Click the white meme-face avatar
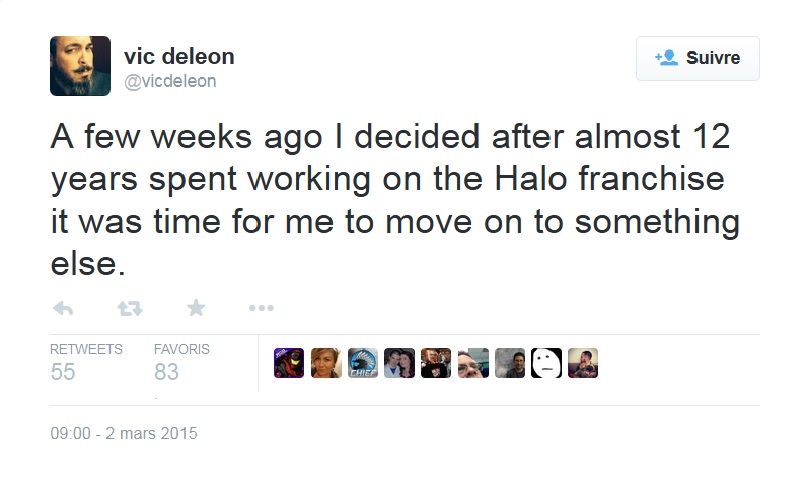Viewport: 805px width, 486px height. (x=546, y=363)
